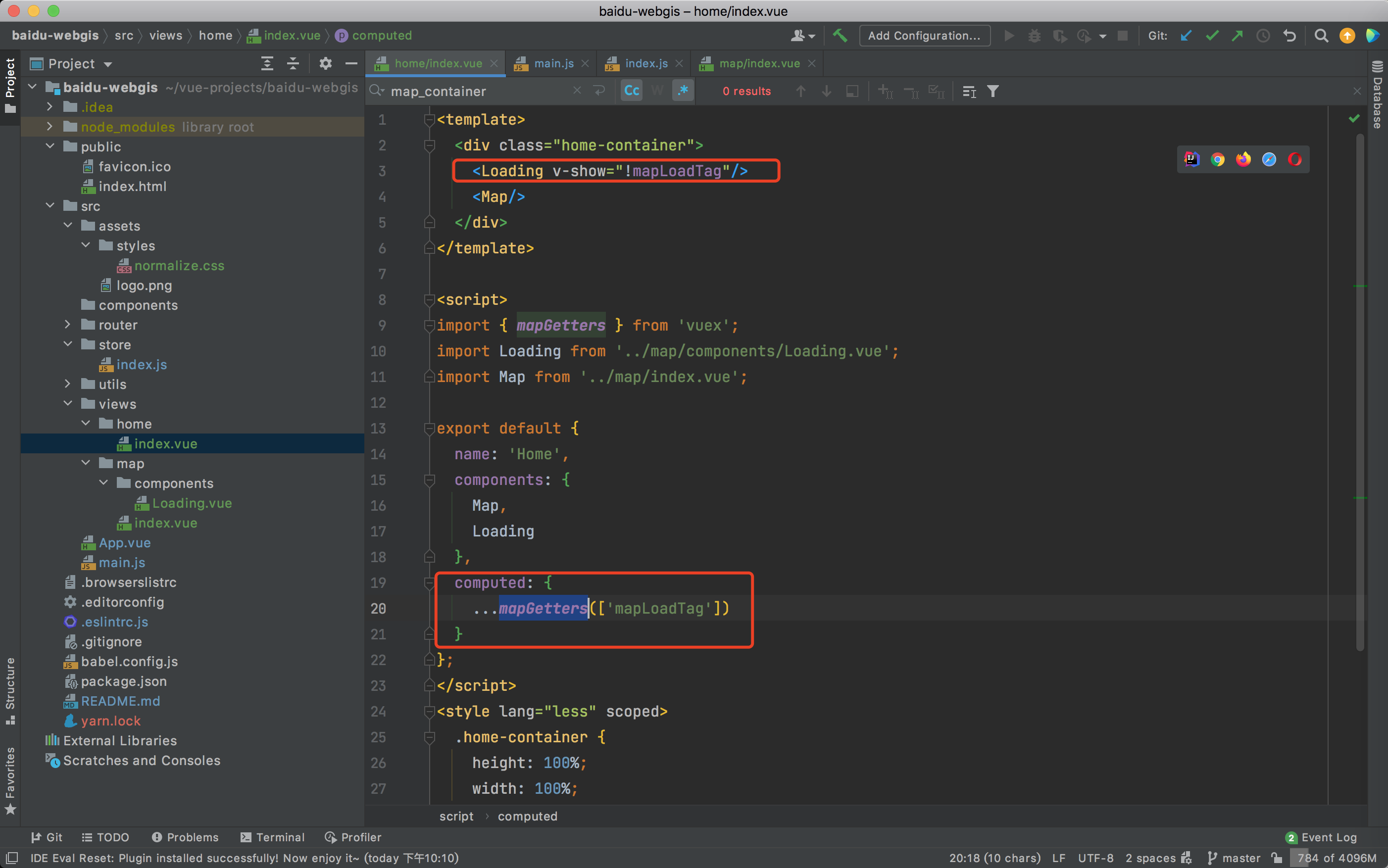
Task: Click the Run button in toolbar
Action: point(1008,36)
